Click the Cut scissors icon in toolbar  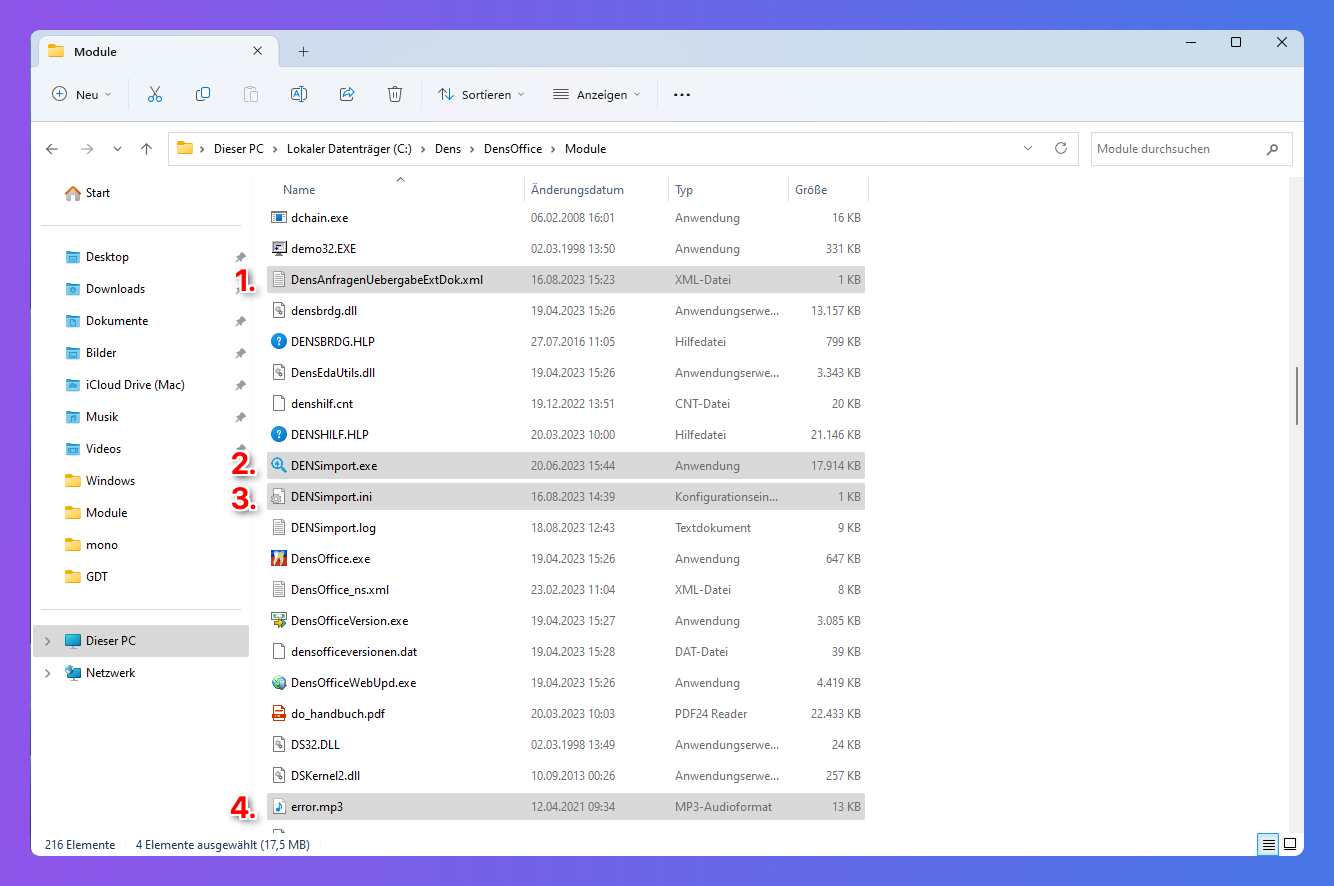154,94
